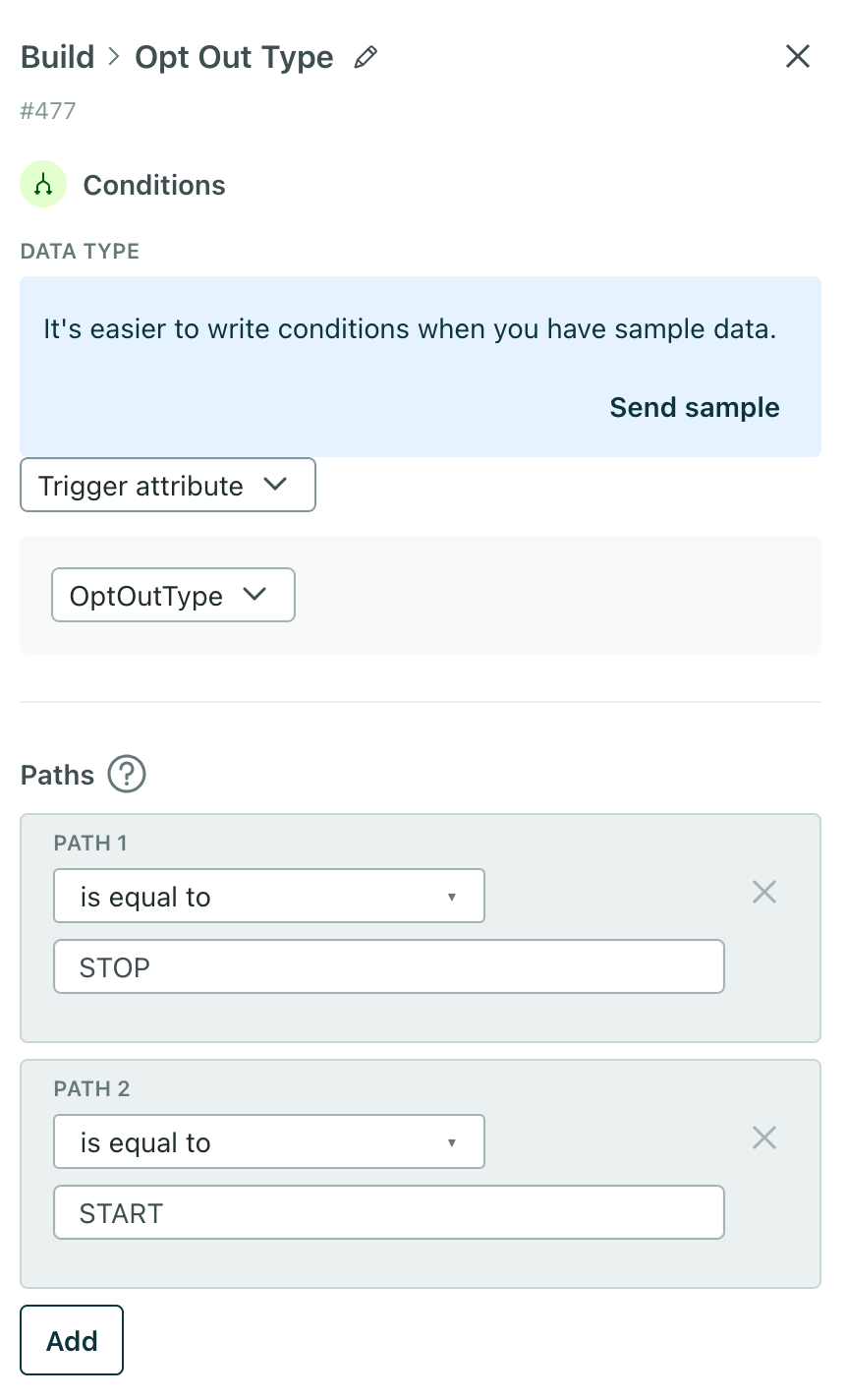Click the Build breadcrumb link
Screen dimensions: 847x1400
click(58, 57)
